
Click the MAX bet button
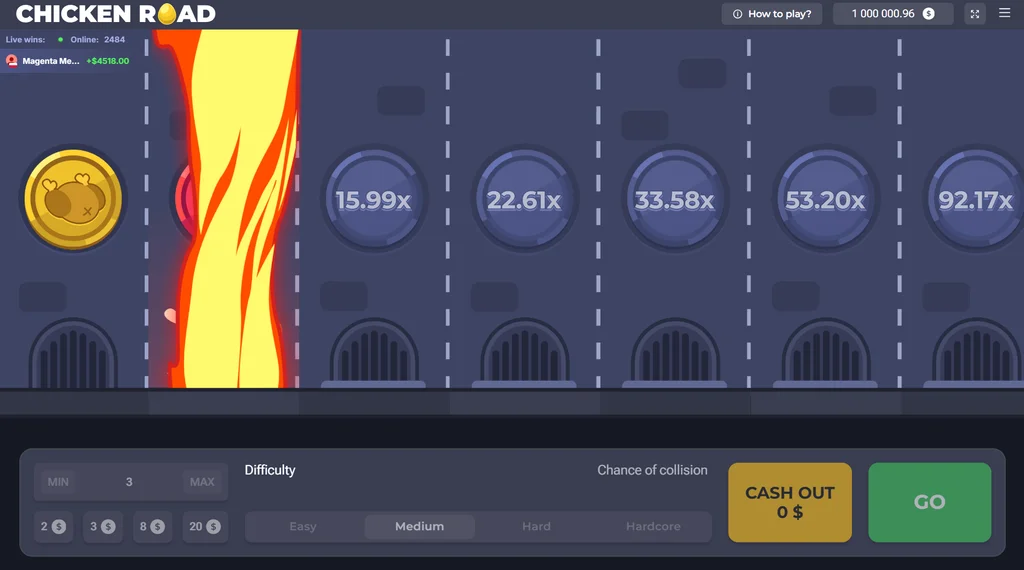pyautogui.click(x=202, y=482)
